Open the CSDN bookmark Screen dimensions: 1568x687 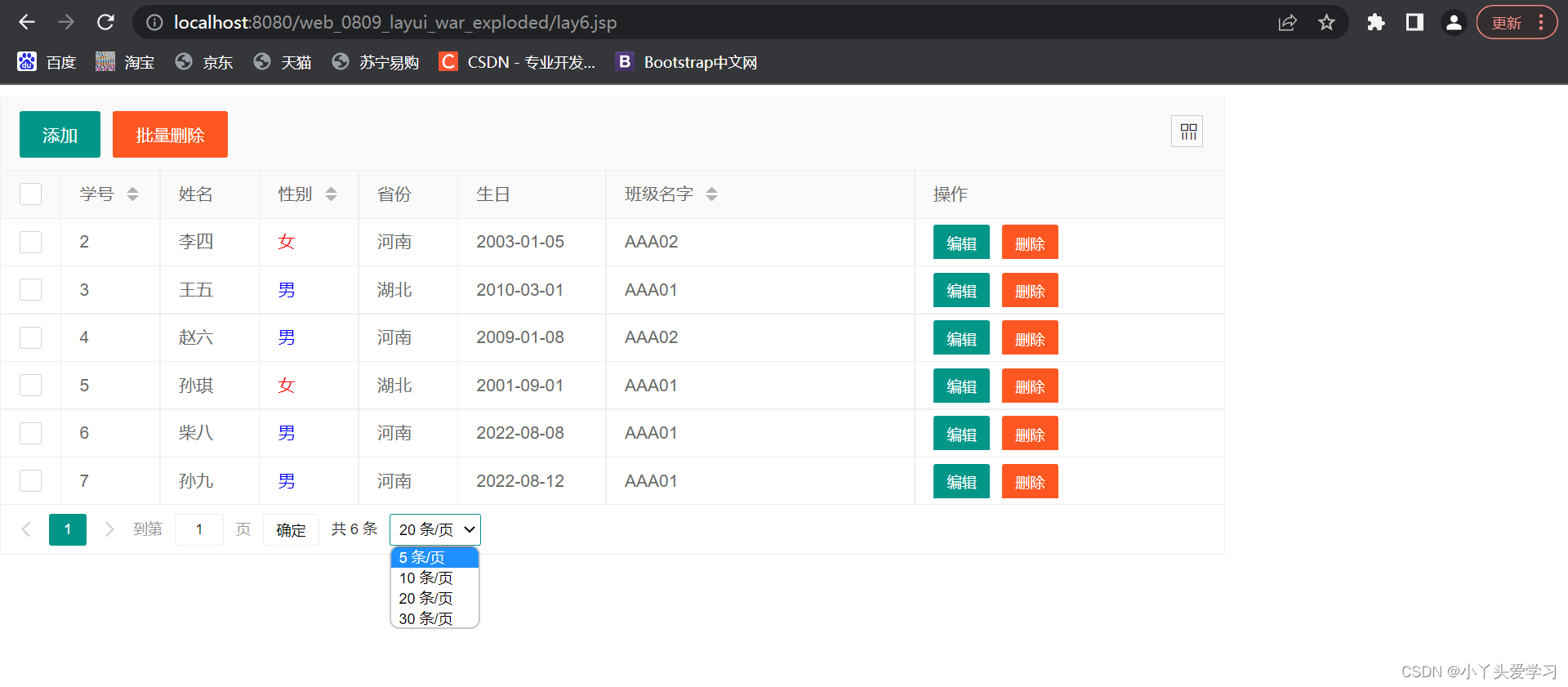[x=517, y=62]
